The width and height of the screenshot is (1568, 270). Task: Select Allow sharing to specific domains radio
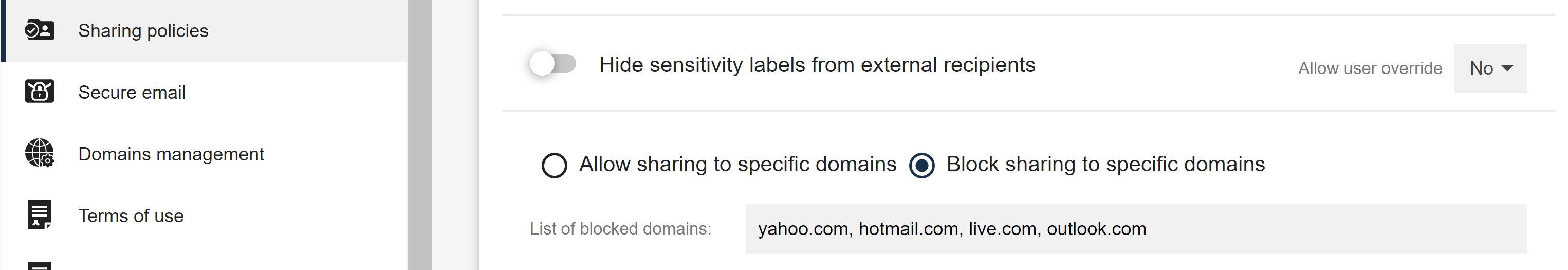[555, 165]
